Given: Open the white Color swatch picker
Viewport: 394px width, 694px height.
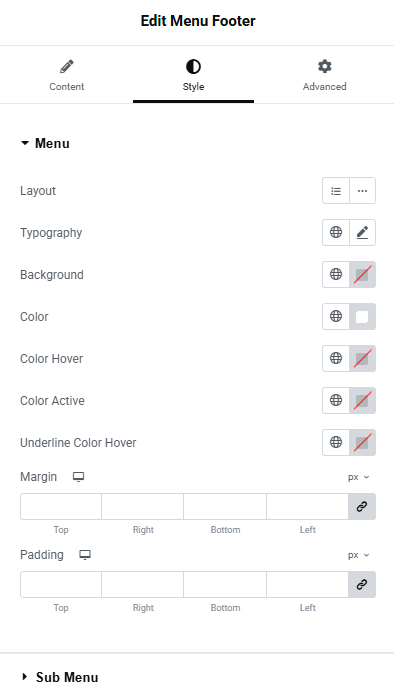Looking at the screenshot, I should (x=362, y=316).
